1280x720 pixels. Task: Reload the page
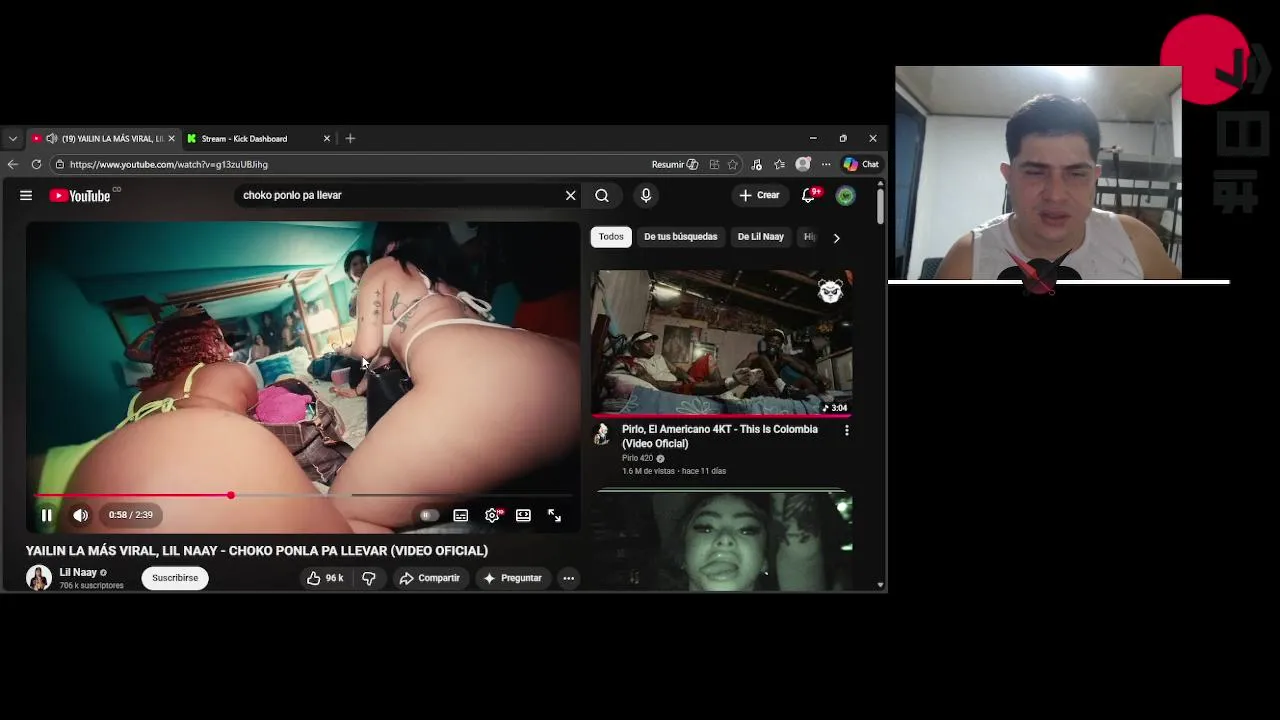(36, 164)
